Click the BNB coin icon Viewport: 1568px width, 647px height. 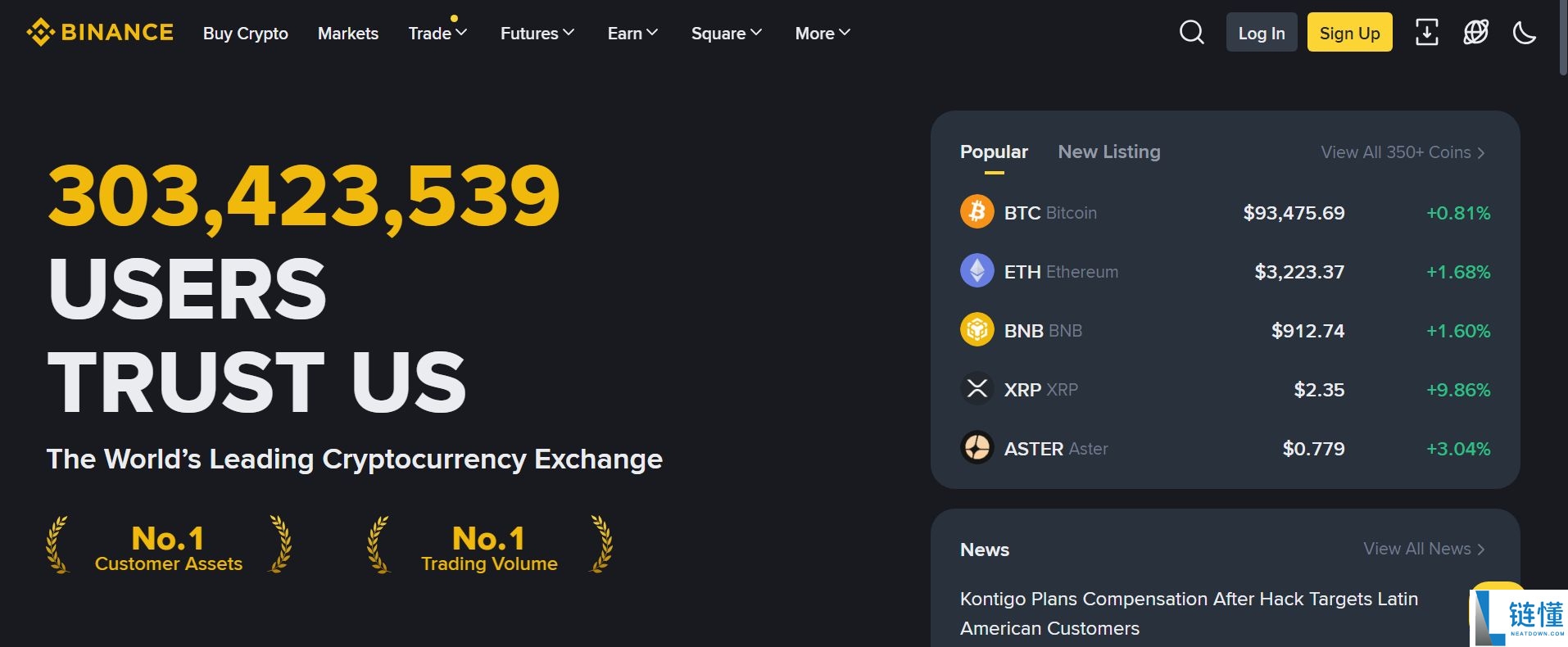[x=977, y=330]
